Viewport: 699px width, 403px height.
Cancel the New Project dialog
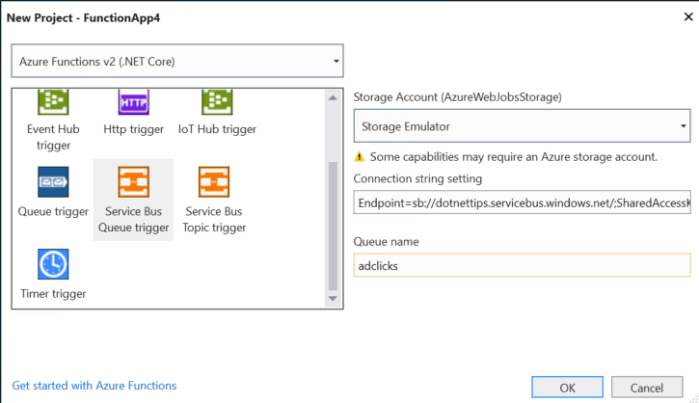click(647, 387)
